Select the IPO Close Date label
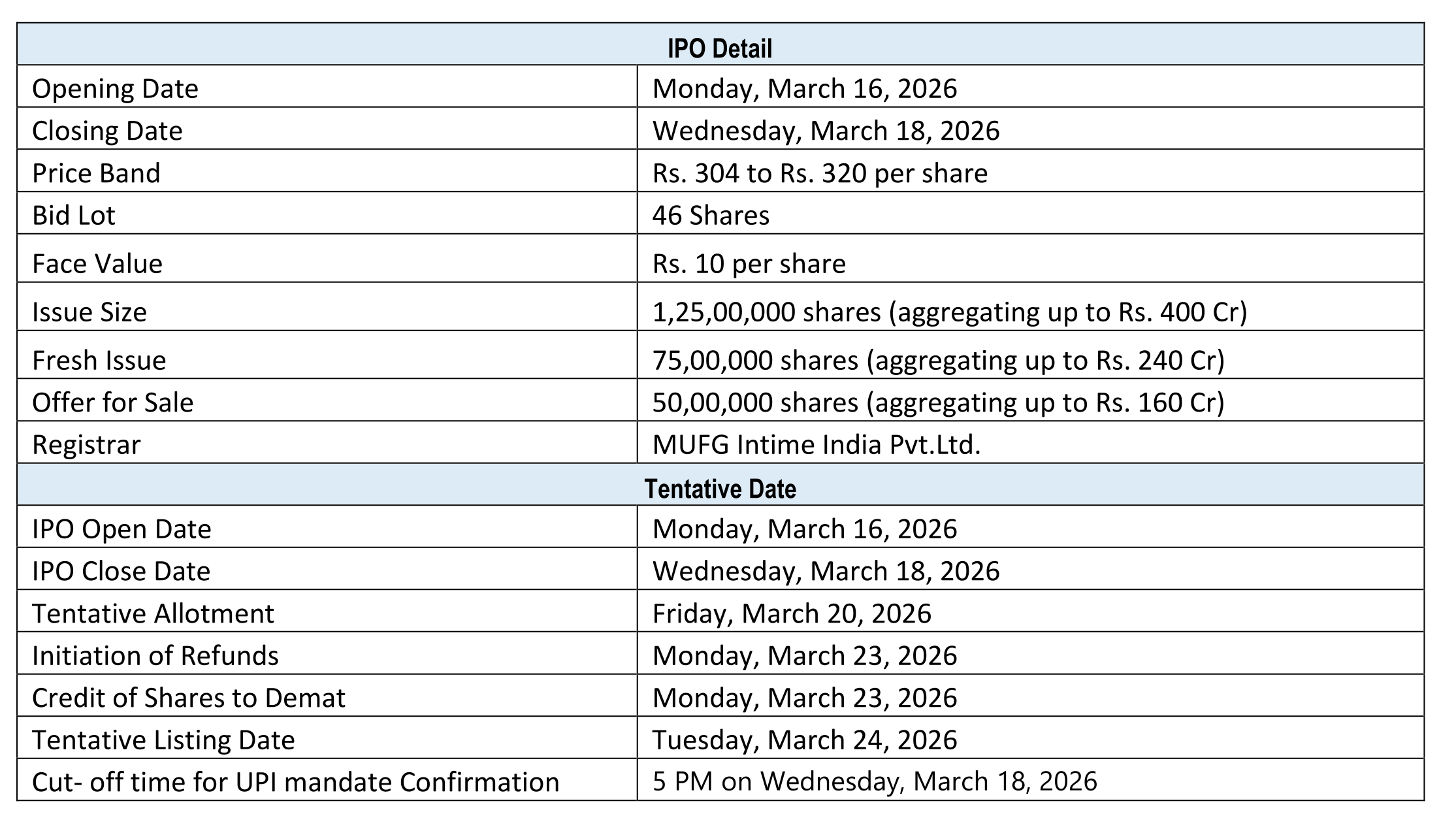 [121, 571]
